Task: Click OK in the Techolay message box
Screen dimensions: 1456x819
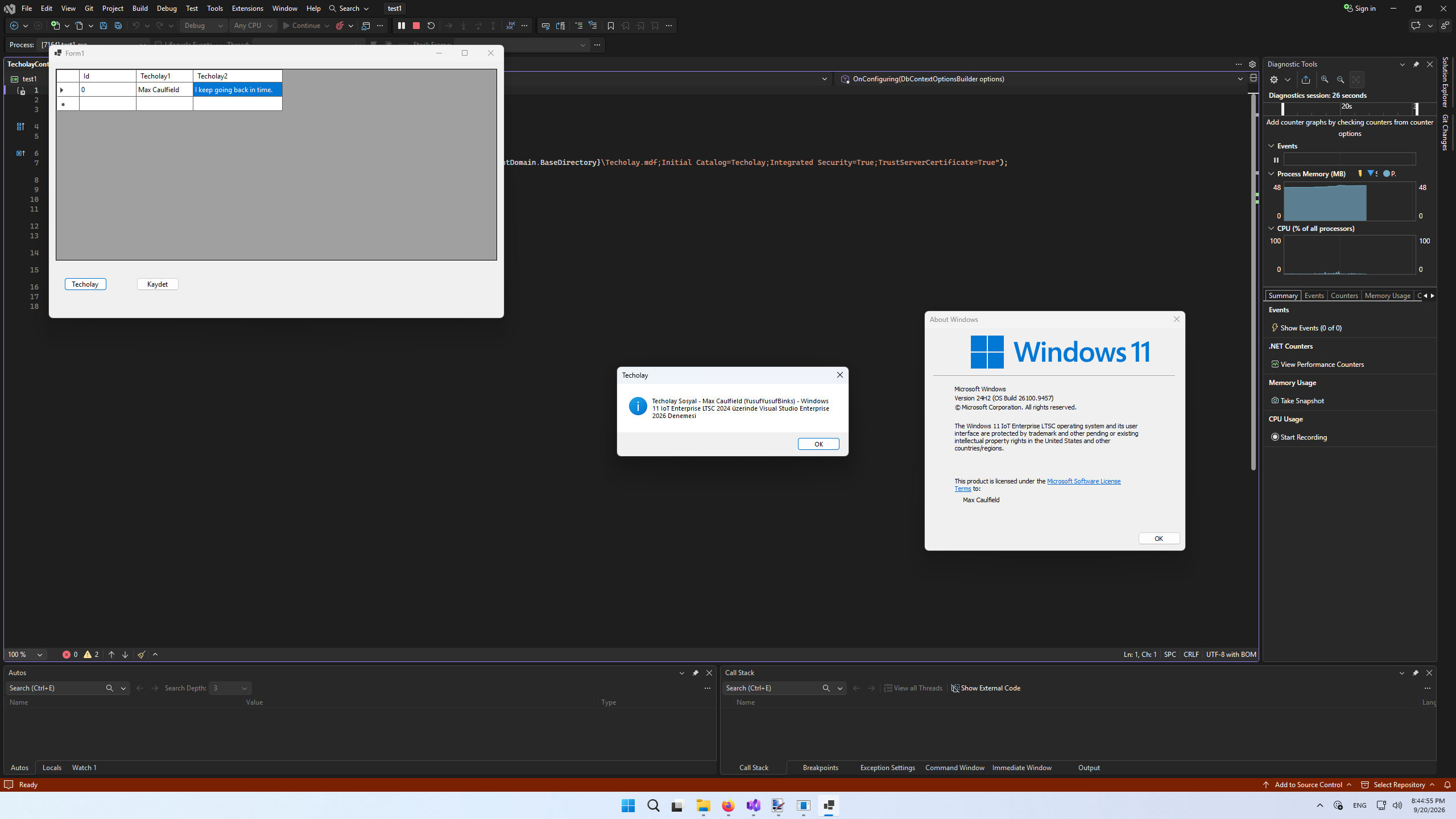Action: coord(818,444)
